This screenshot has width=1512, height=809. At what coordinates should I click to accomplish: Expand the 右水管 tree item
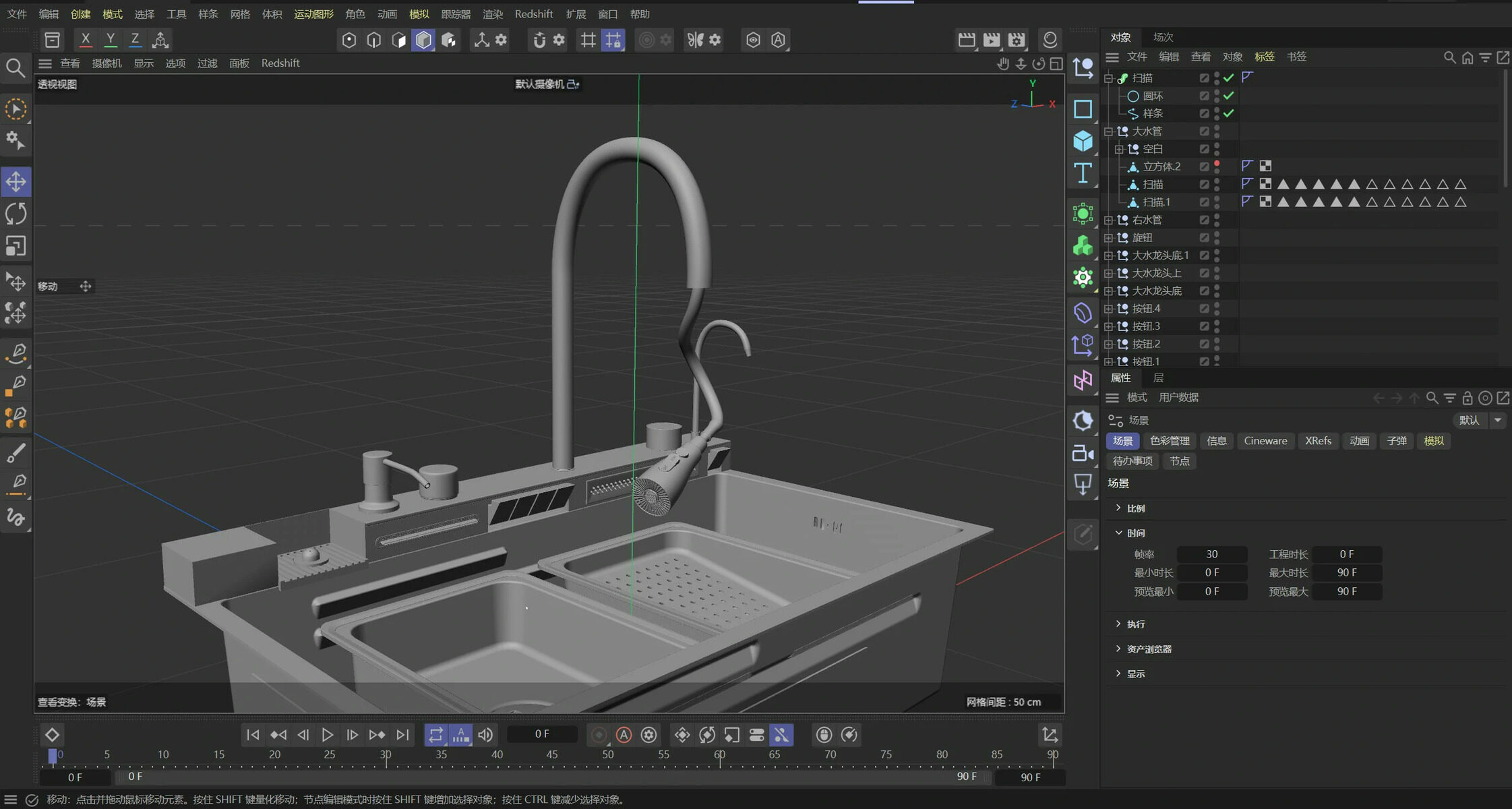click(x=1108, y=220)
